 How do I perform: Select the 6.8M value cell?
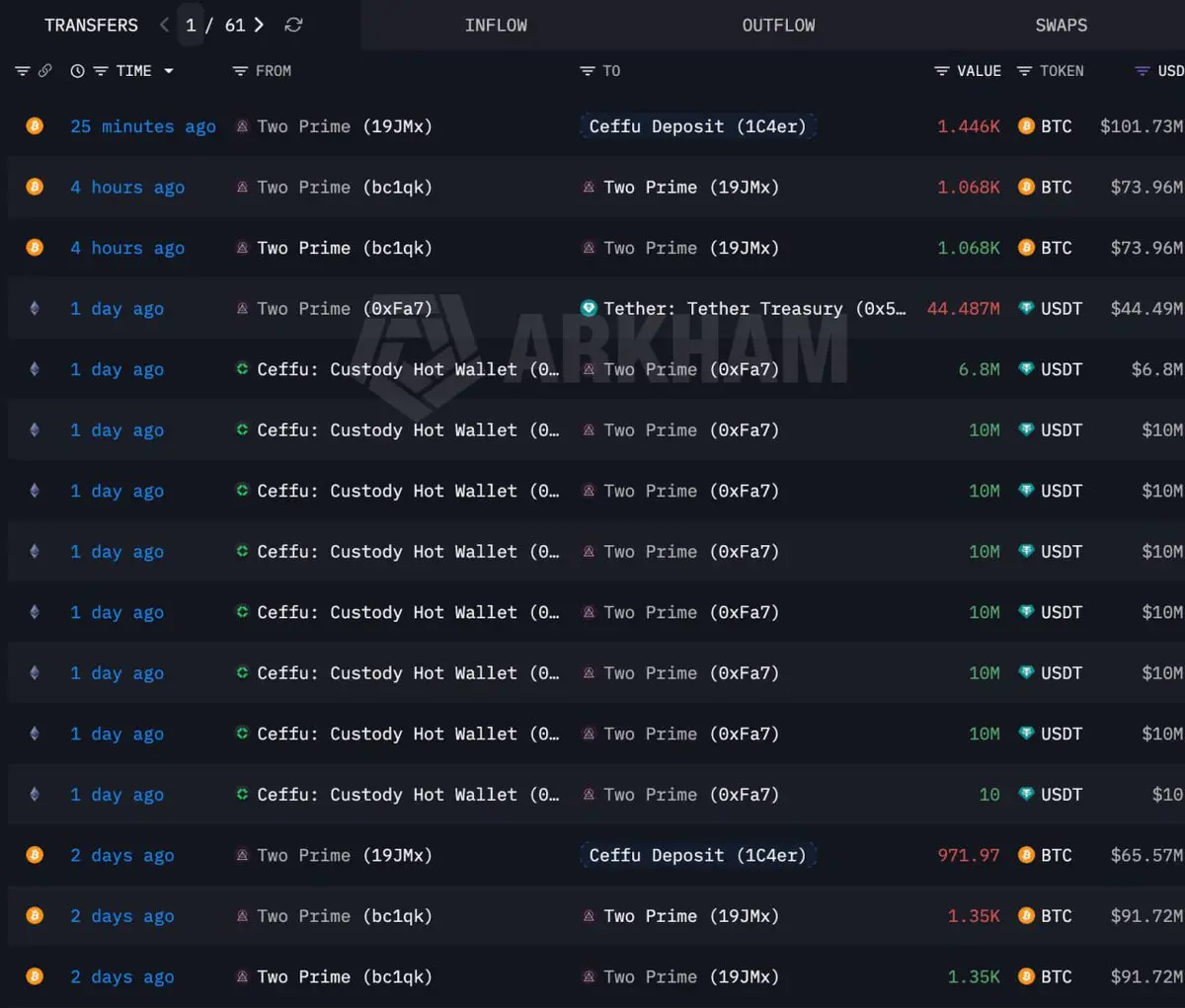[x=980, y=369]
